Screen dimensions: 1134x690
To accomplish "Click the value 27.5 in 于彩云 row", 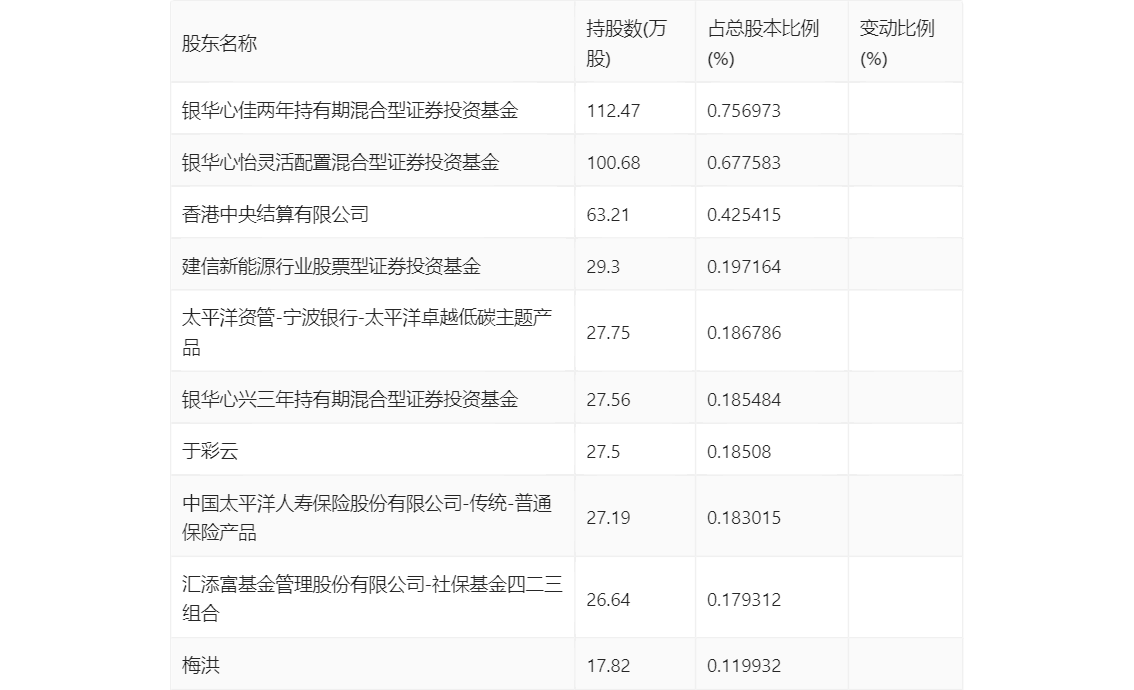I will click(602, 452).
